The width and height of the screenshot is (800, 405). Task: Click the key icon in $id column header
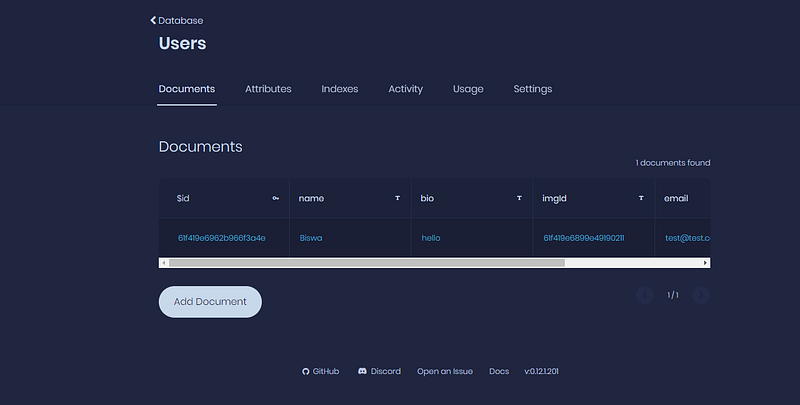coord(276,198)
